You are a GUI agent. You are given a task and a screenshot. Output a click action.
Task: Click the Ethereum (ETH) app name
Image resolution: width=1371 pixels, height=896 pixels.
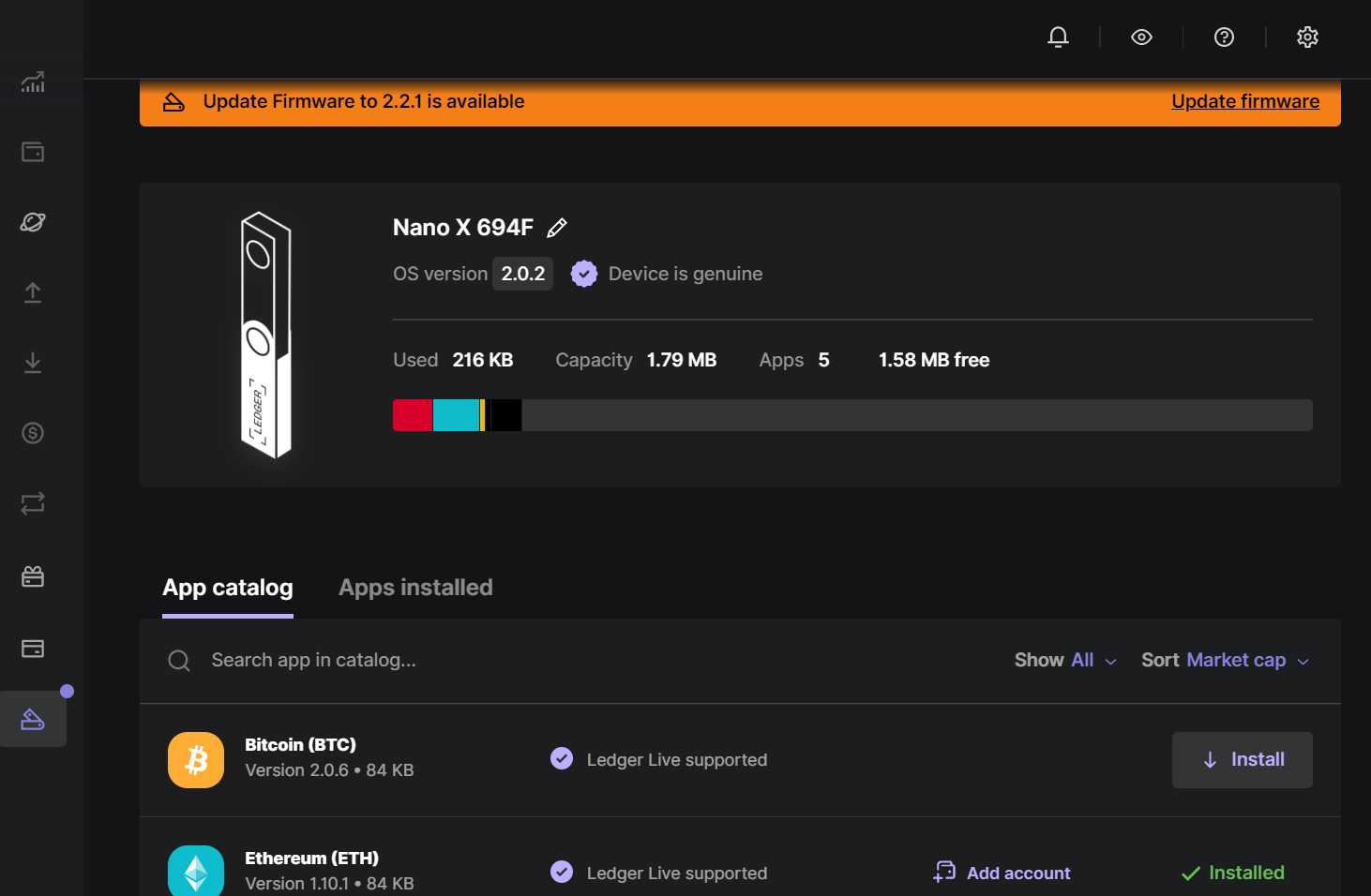coord(311,859)
